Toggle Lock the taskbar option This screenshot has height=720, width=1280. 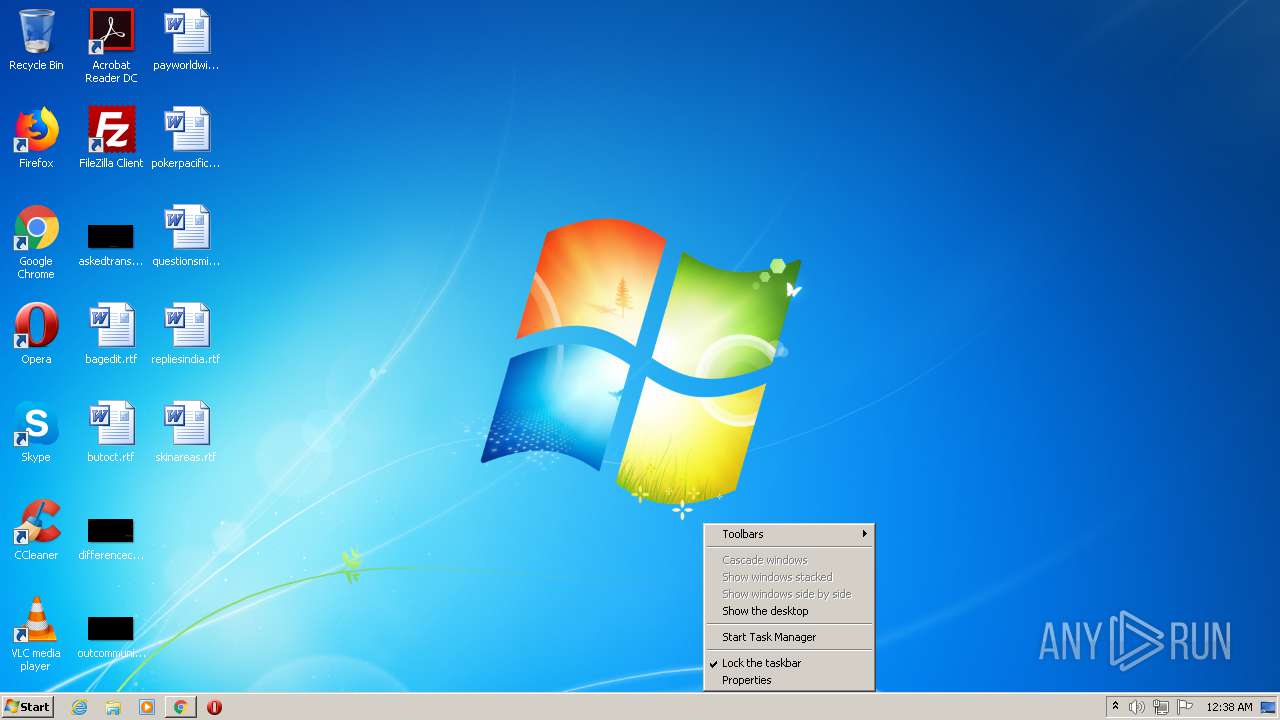[x=789, y=663]
